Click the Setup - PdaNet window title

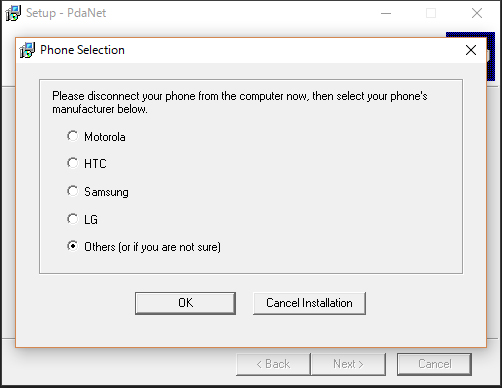click(66, 13)
